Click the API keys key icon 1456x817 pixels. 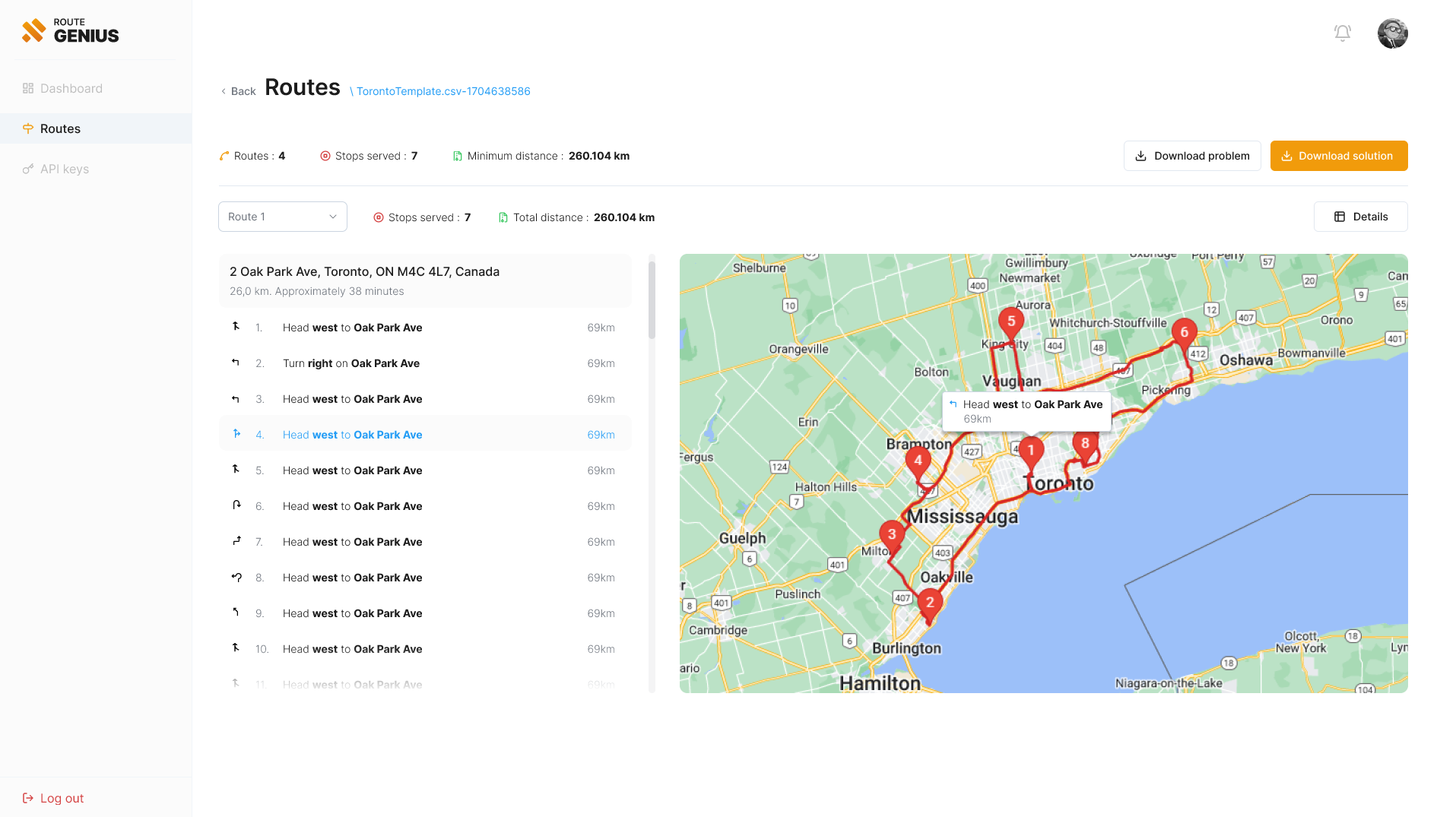(x=28, y=169)
